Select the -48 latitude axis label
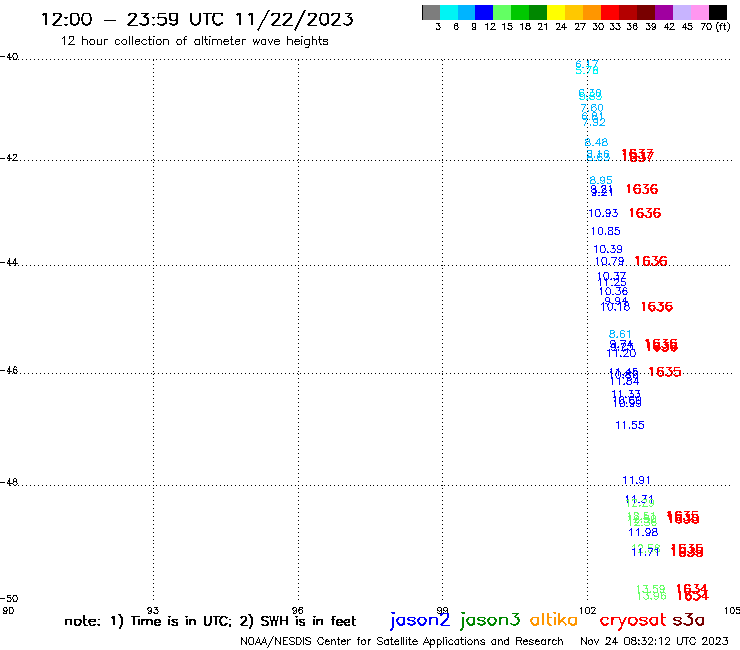Viewport: 740px width, 650px height. (x=9, y=482)
